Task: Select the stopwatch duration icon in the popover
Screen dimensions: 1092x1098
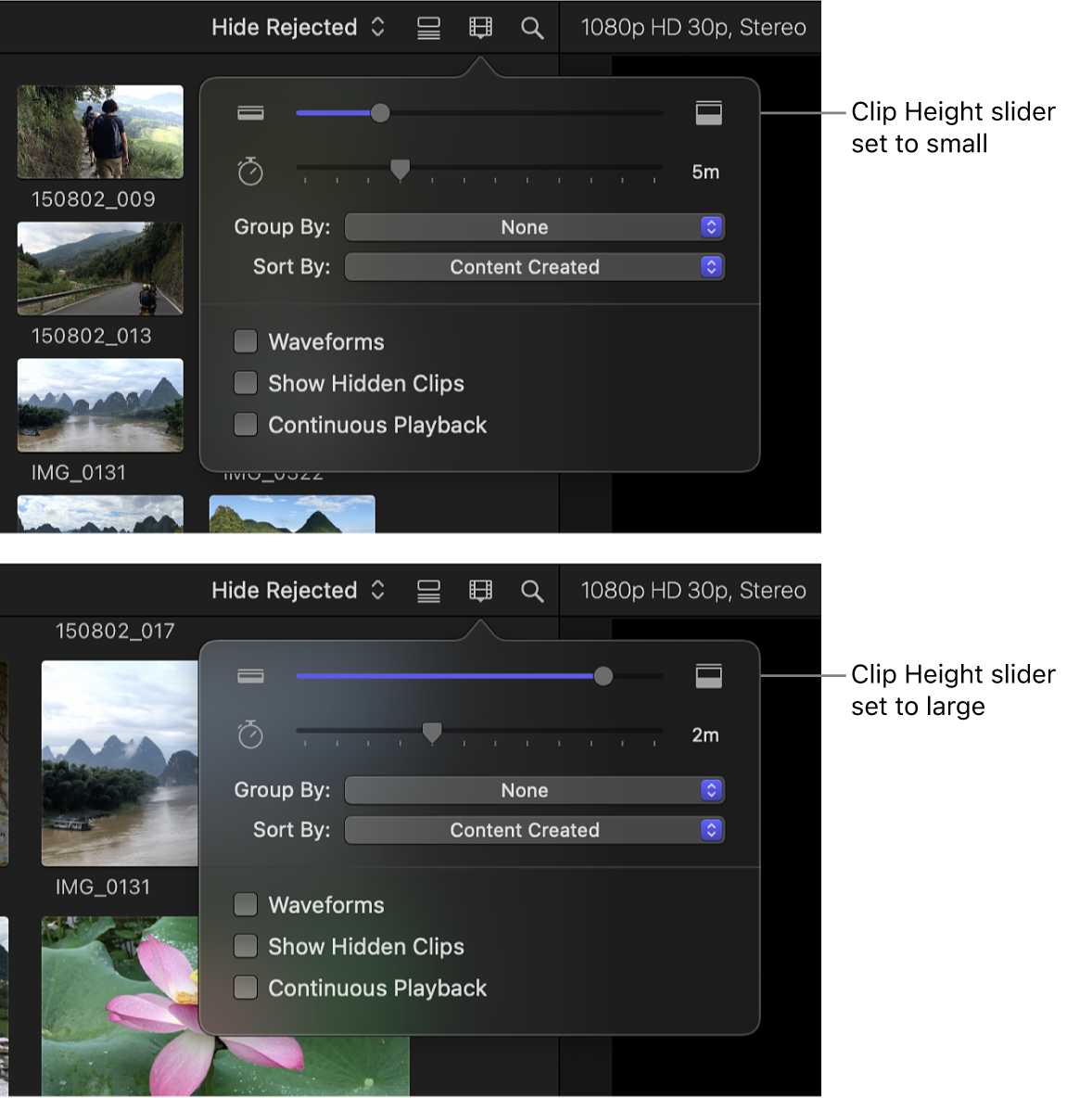Action: coord(249,171)
